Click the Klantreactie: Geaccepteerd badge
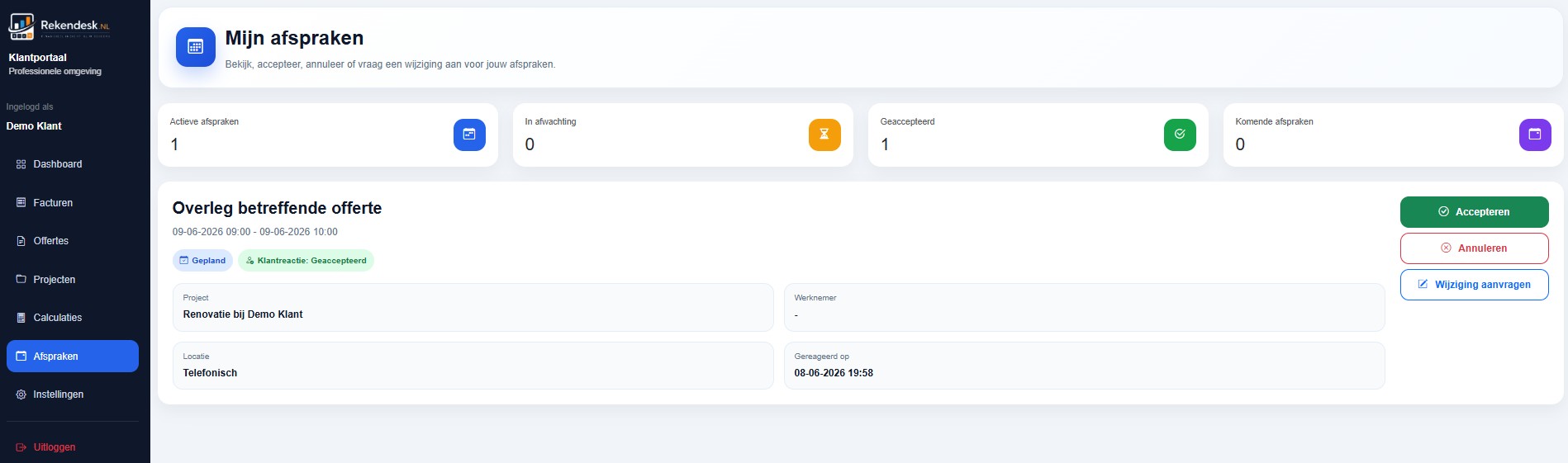Viewport: 1568px width, 463px height. [306, 260]
